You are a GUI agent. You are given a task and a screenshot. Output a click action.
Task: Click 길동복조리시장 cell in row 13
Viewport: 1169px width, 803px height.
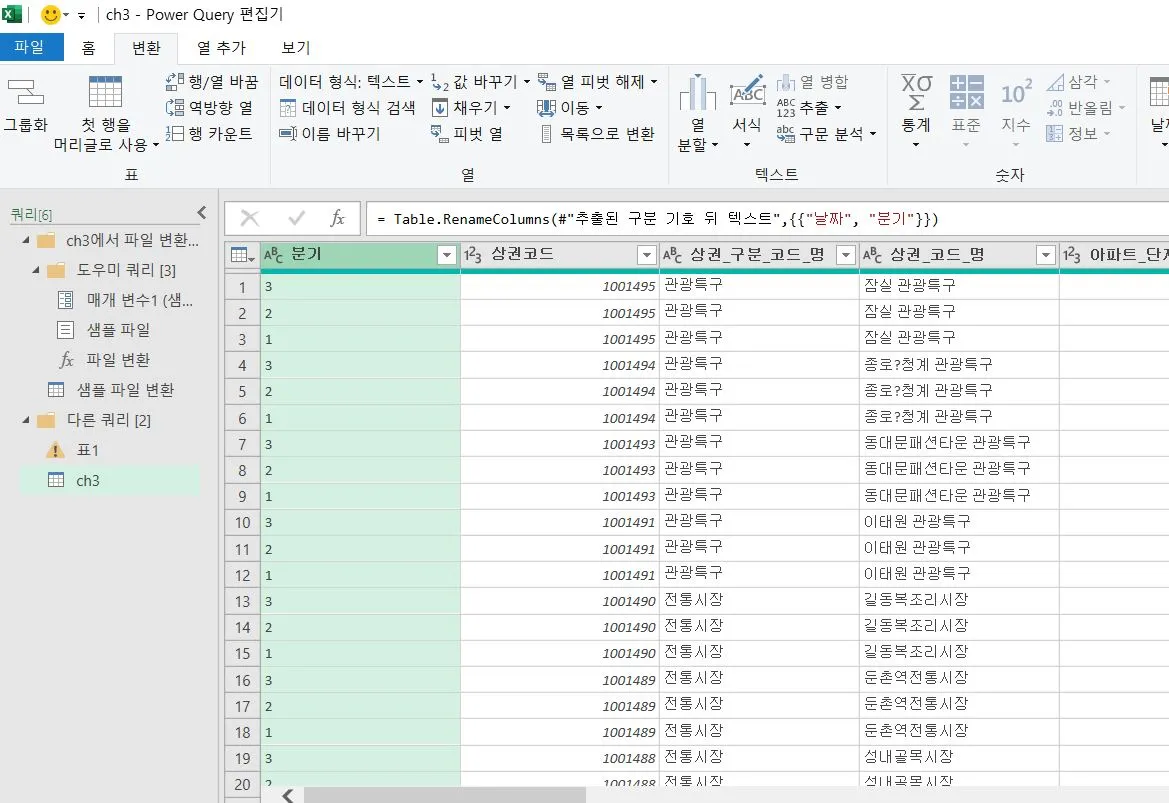(x=958, y=599)
